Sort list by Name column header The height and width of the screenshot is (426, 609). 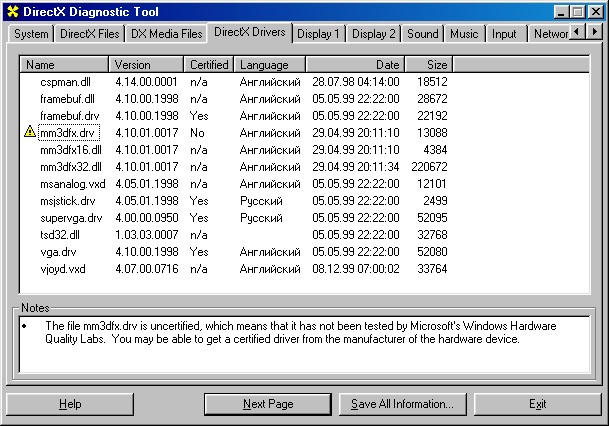tap(64, 65)
